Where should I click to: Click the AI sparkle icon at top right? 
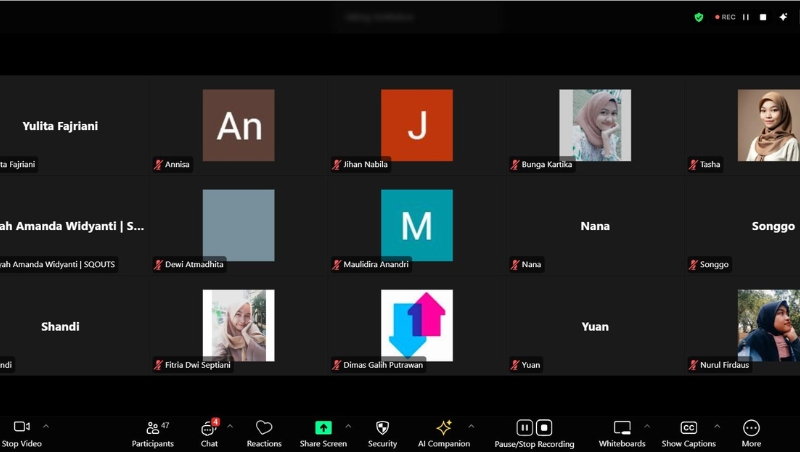pyautogui.click(x=783, y=17)
